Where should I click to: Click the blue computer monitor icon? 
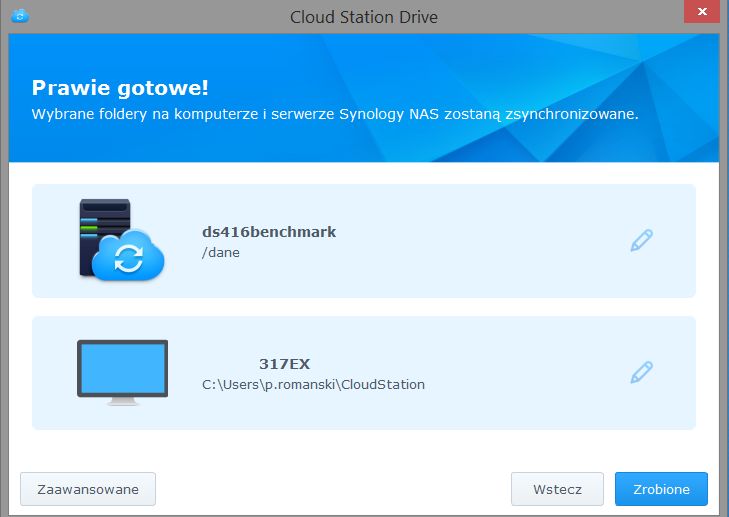(122, 372)
